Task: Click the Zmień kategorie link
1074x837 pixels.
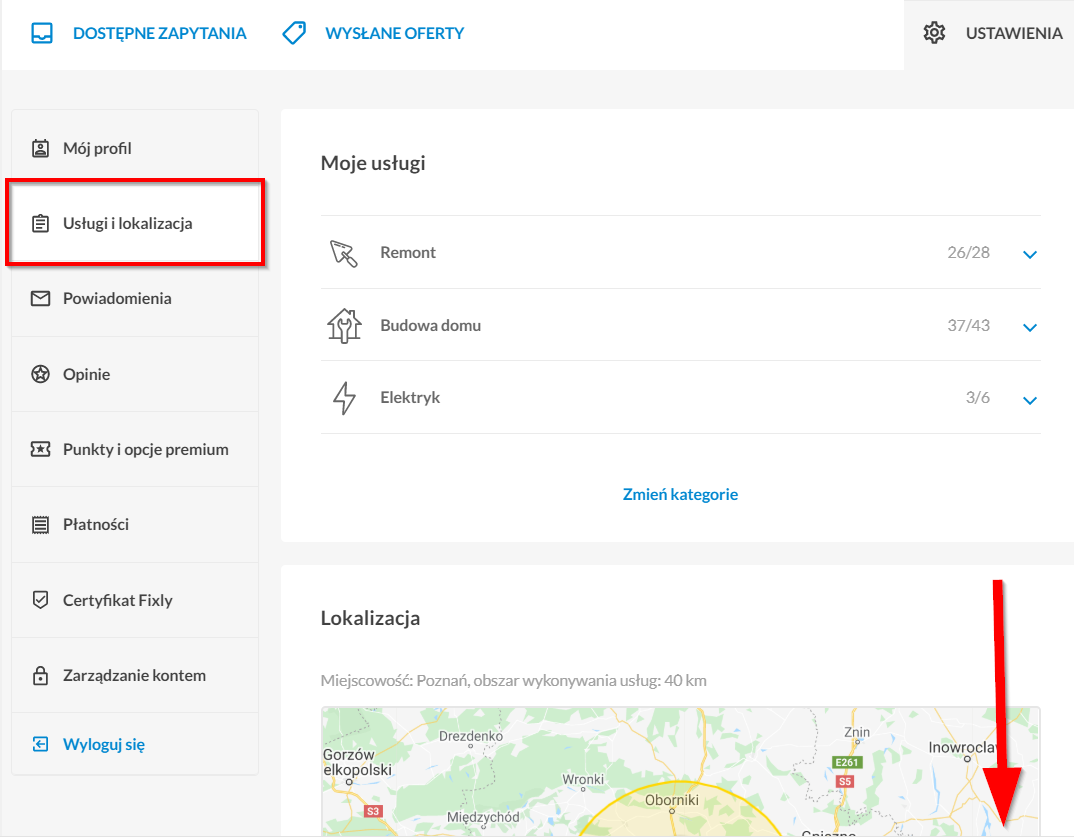Action: pos(680,495)
